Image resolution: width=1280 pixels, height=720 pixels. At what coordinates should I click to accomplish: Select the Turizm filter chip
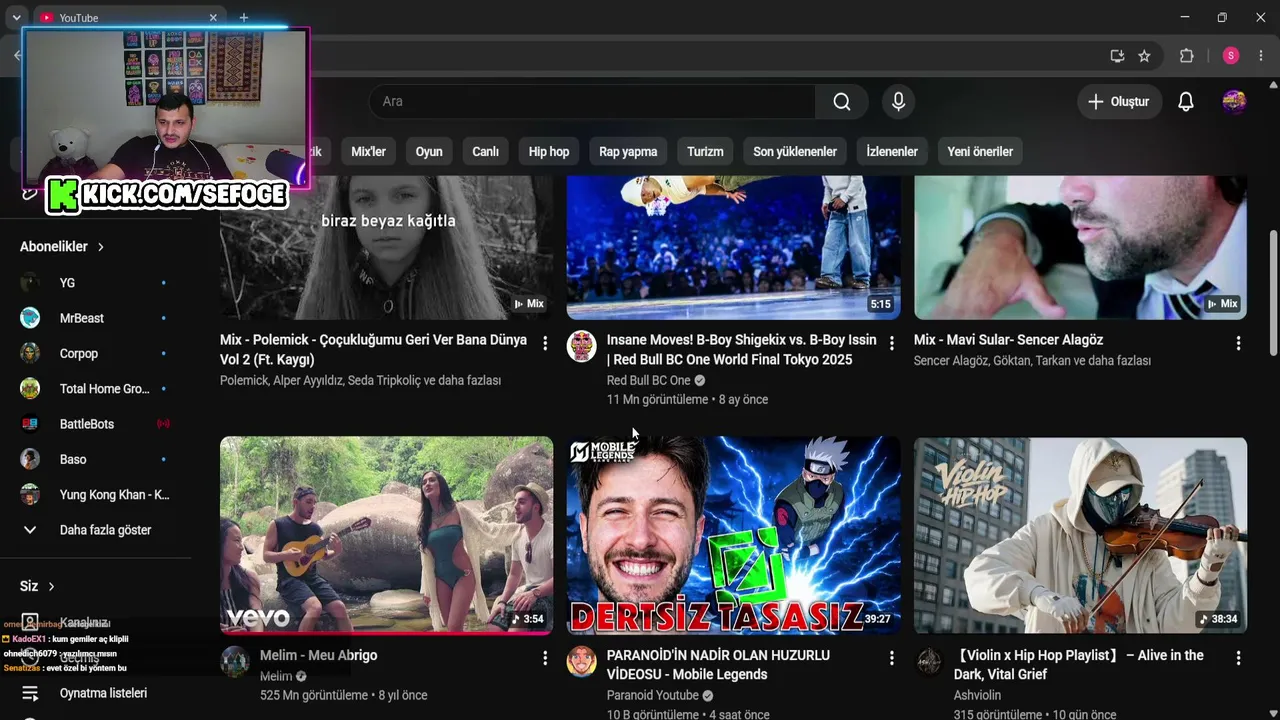tap(705, 152)
